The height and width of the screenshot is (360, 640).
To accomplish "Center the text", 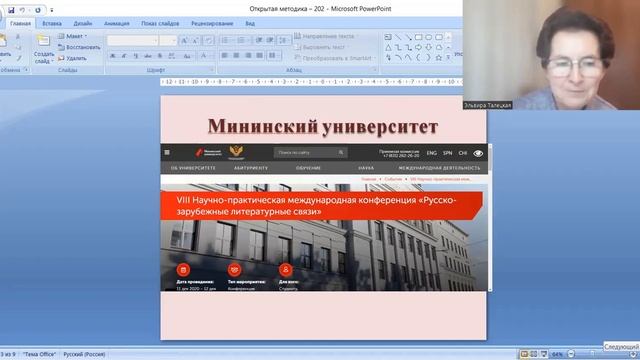I will [x=236, y=56].
